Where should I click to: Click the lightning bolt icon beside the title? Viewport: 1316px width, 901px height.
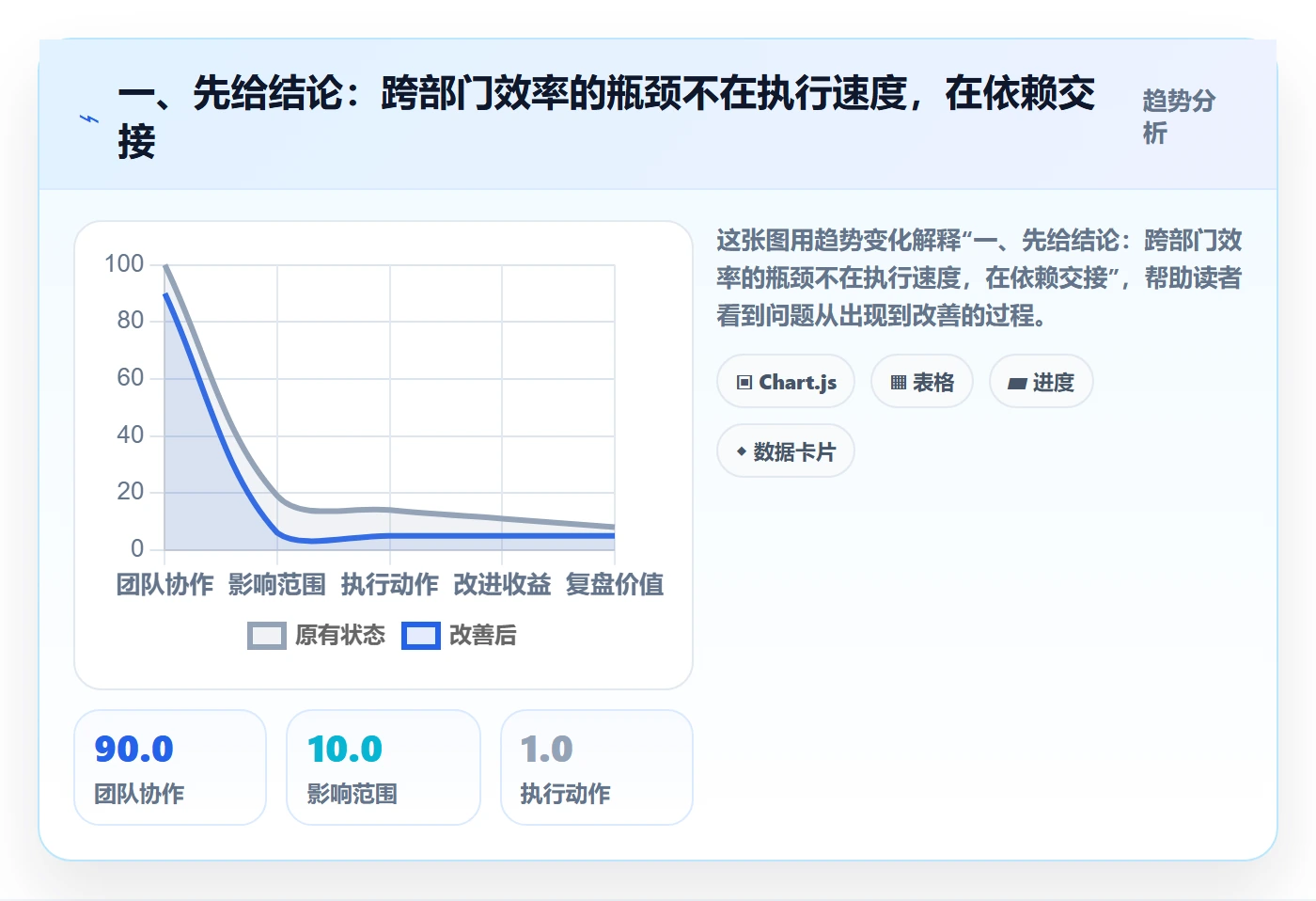(x=88, y=119)
